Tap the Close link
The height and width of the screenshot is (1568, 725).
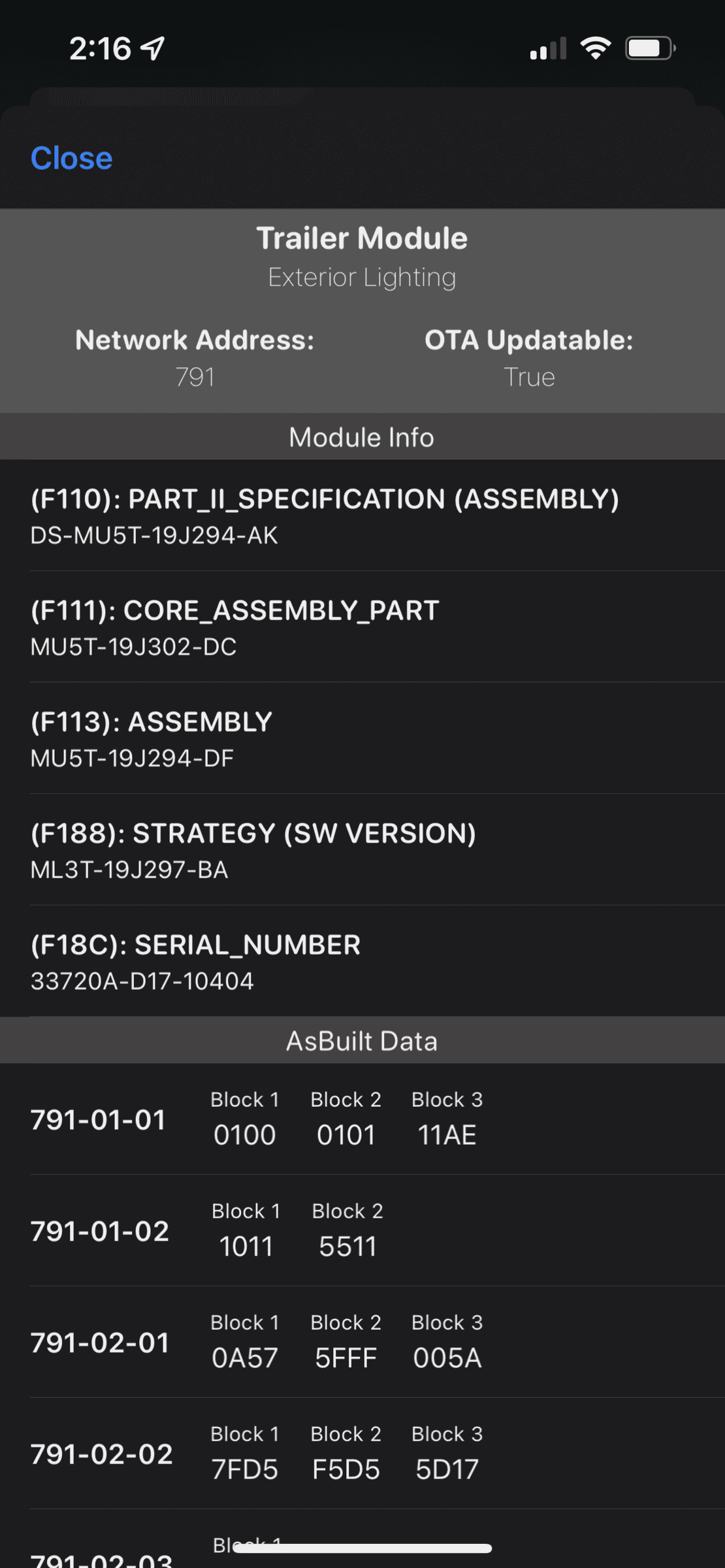pos(72,157)
